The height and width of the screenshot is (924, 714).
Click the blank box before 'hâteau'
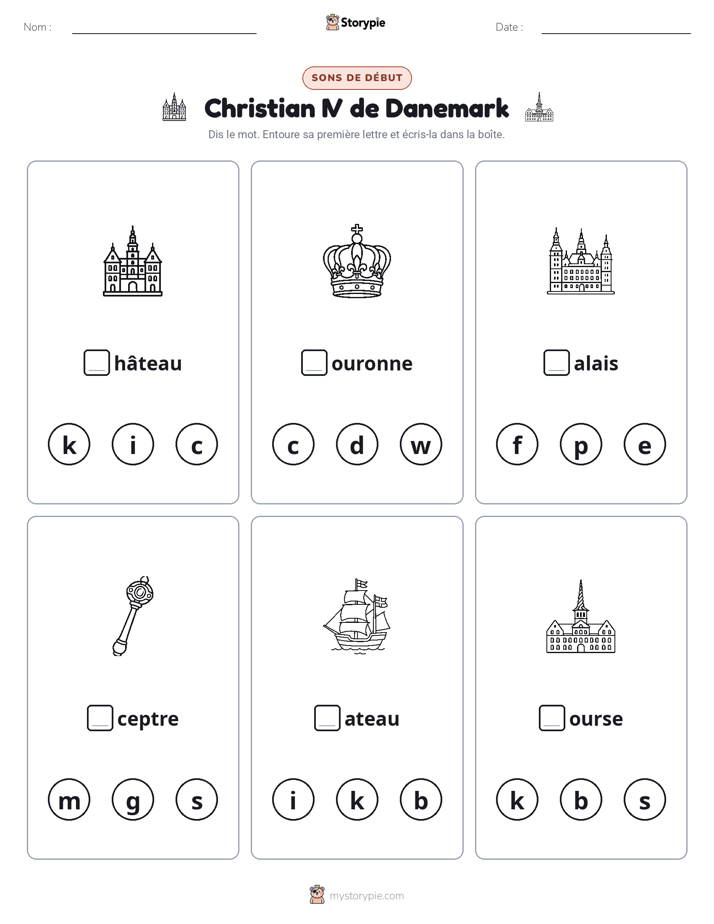(x=97, y=362)
